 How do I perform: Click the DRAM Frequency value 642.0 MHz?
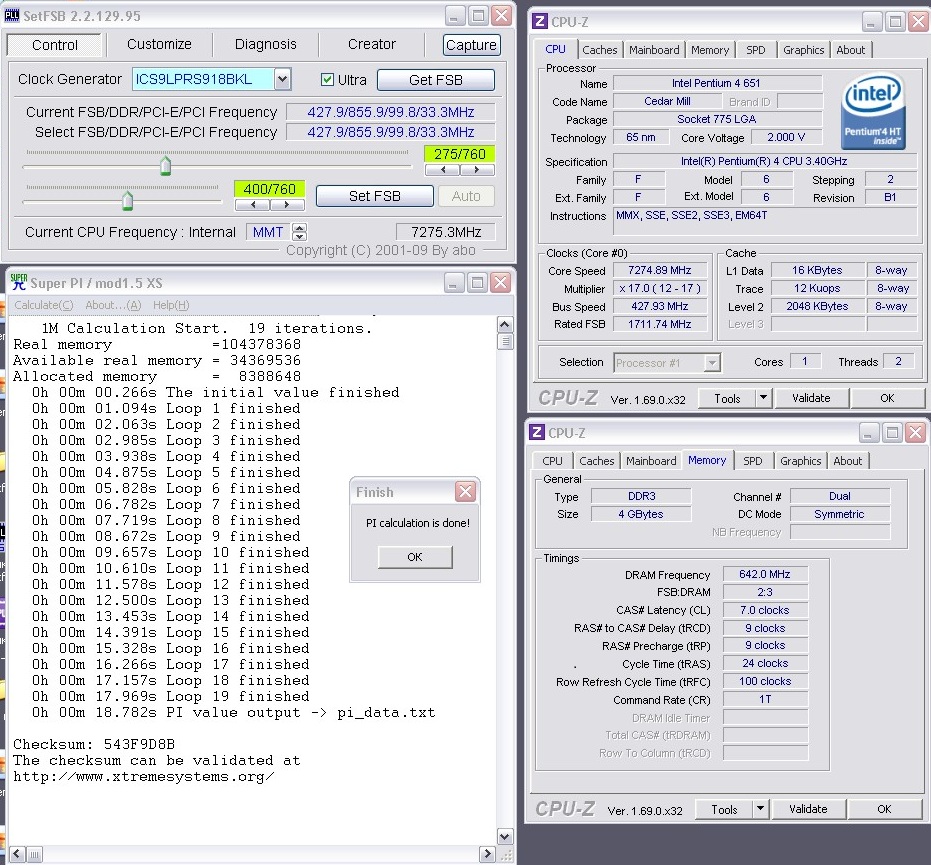765,574
